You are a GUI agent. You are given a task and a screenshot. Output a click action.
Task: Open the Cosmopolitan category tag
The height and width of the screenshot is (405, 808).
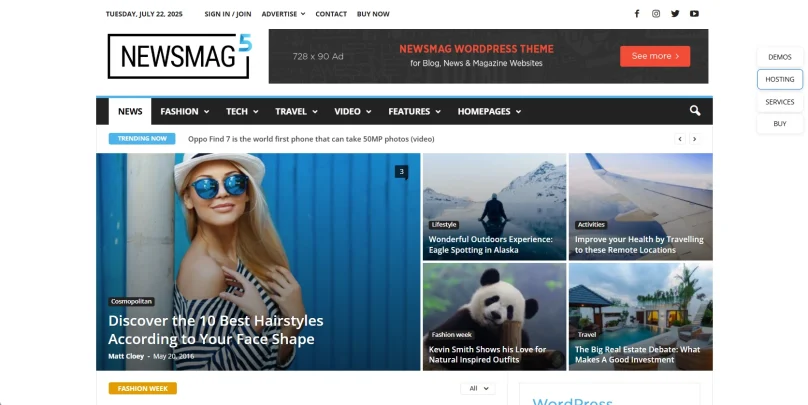coord(132,301)
